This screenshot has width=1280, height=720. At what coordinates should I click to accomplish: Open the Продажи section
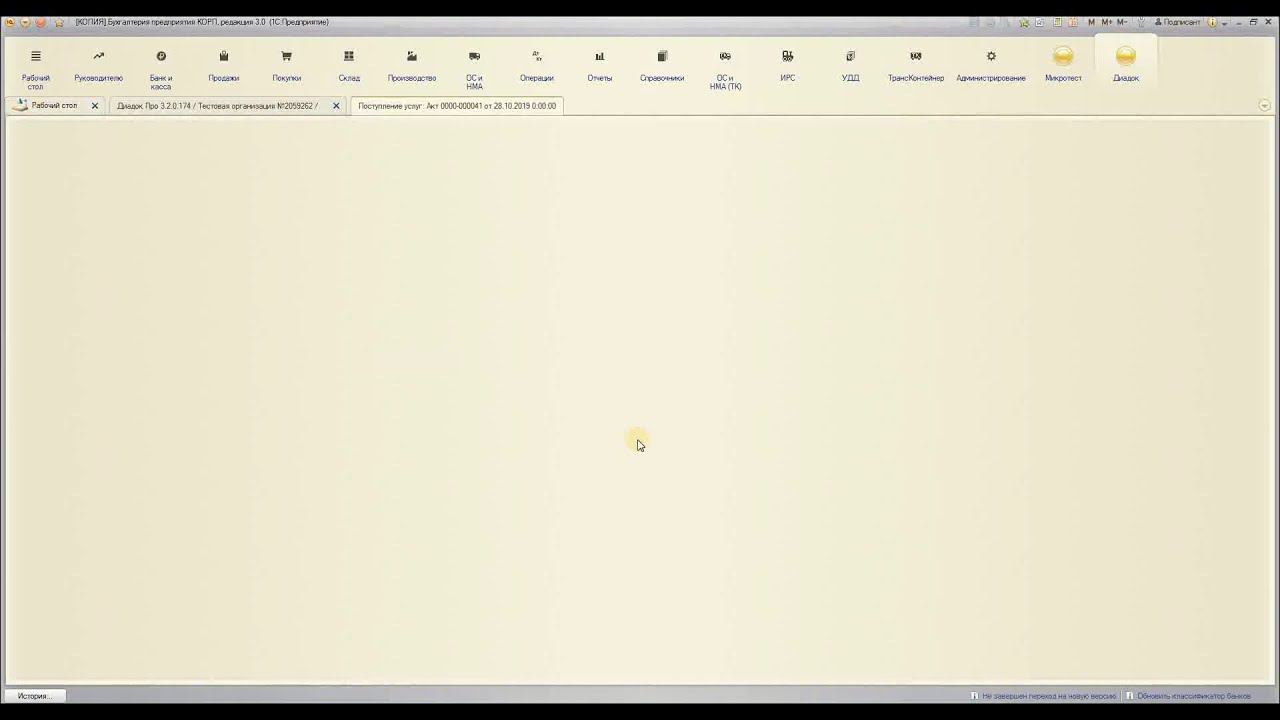pyautogui.click(x=224, y=66)
